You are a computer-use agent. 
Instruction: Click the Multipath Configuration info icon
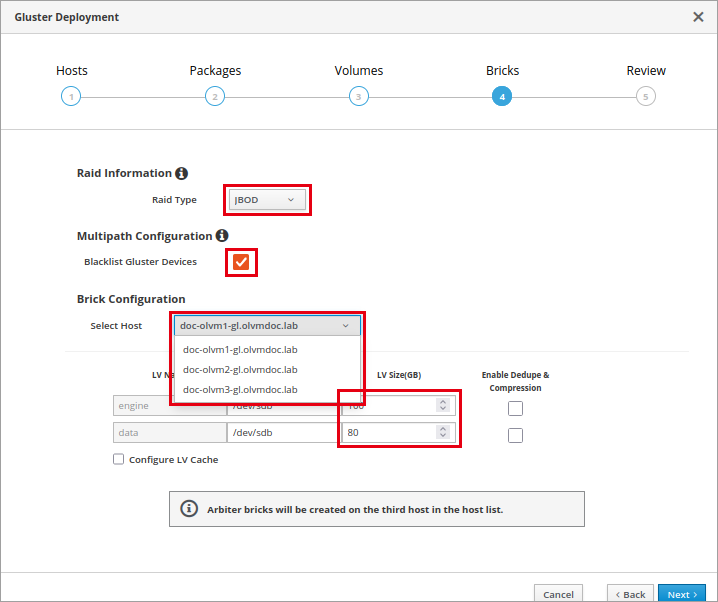tap(222, 235)
